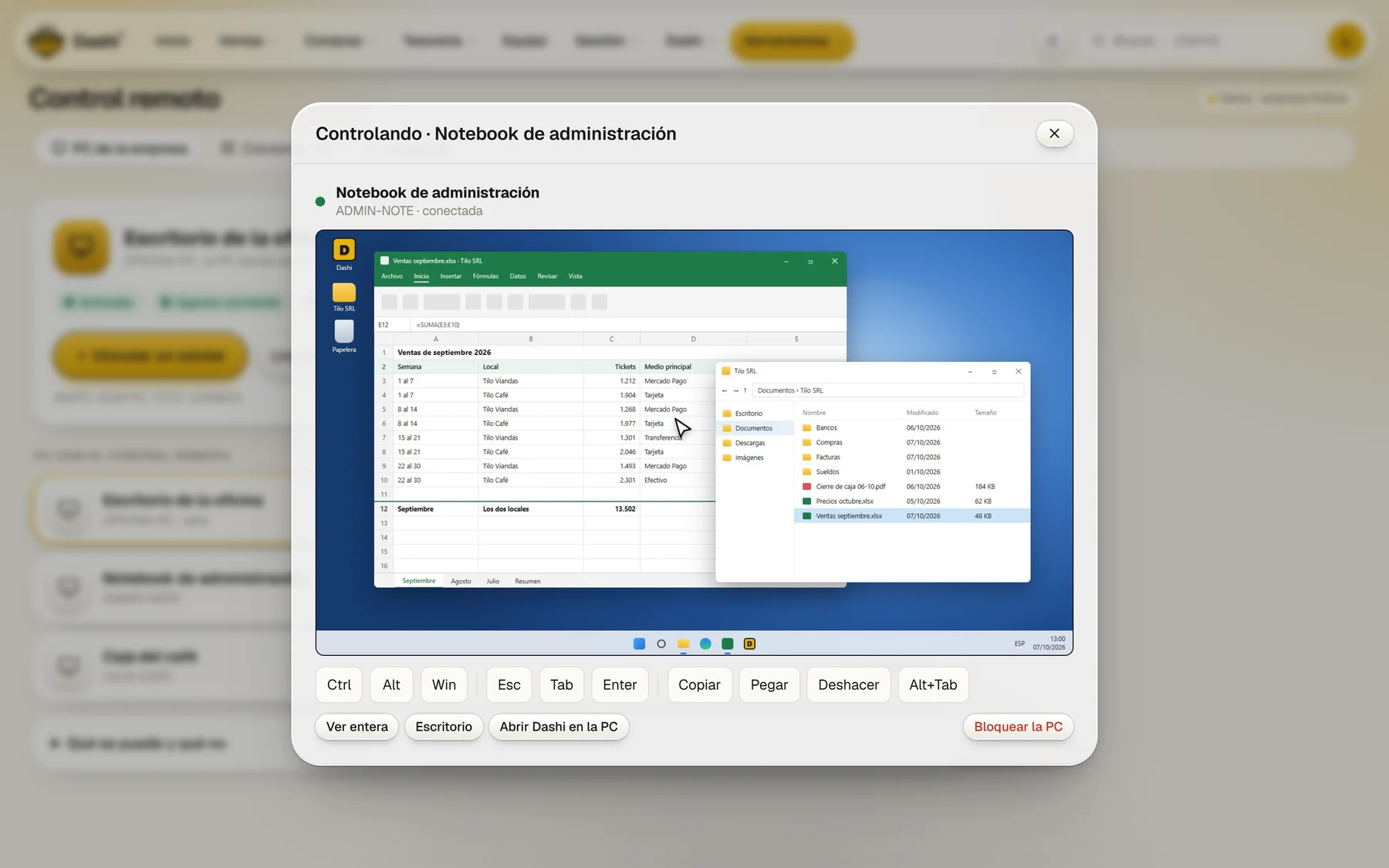
Task: Click the Copiar button
Action: (699, 684)
